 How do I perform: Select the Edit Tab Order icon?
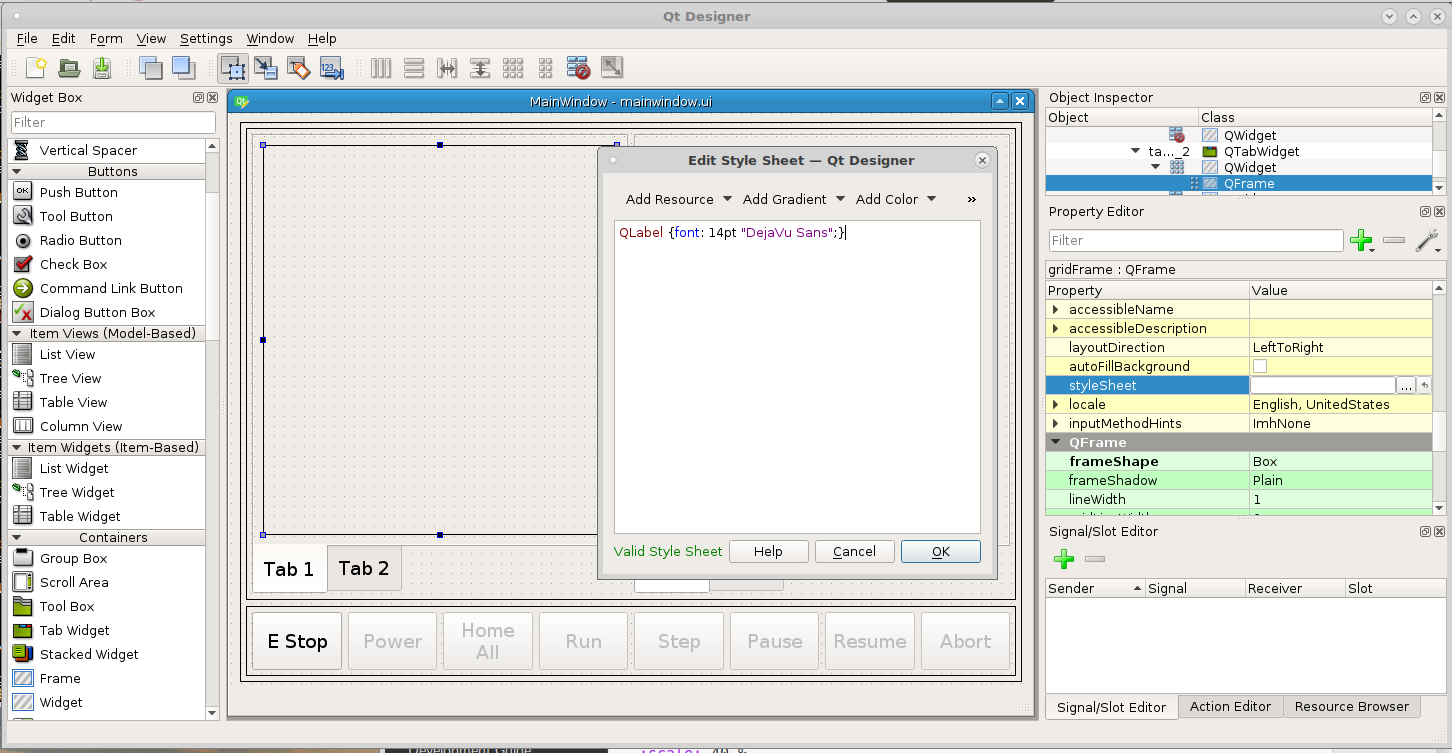tap(332, 68)
